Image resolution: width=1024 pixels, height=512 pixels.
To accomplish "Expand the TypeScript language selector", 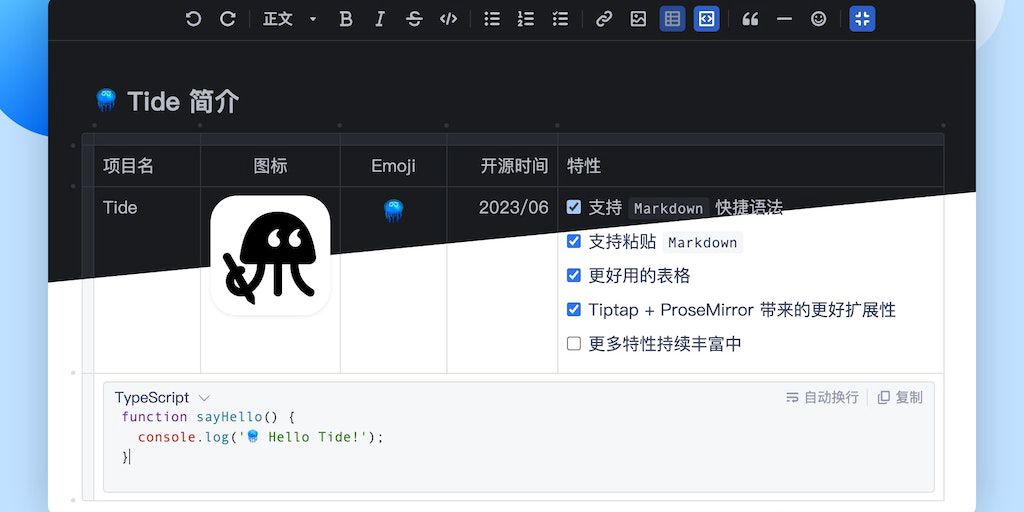I will (162, 397).
